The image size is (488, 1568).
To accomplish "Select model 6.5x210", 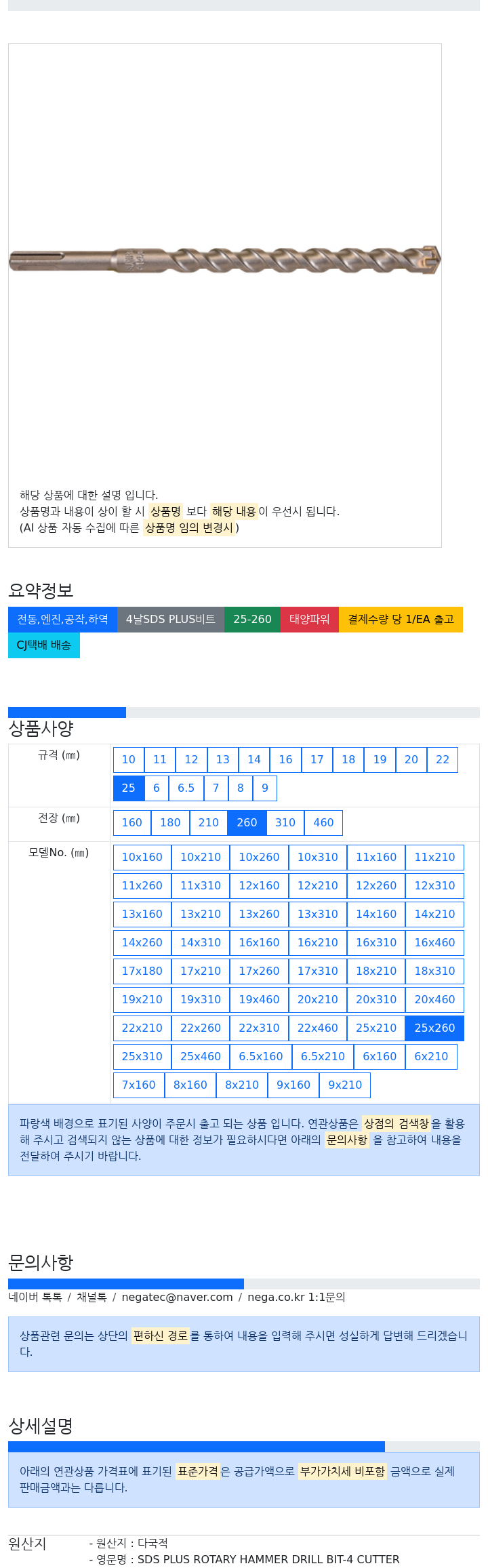I will (323, 1056).
